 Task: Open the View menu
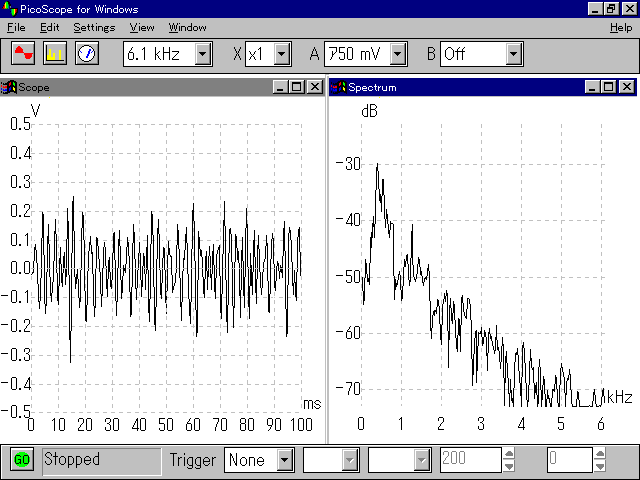(142, 27)
